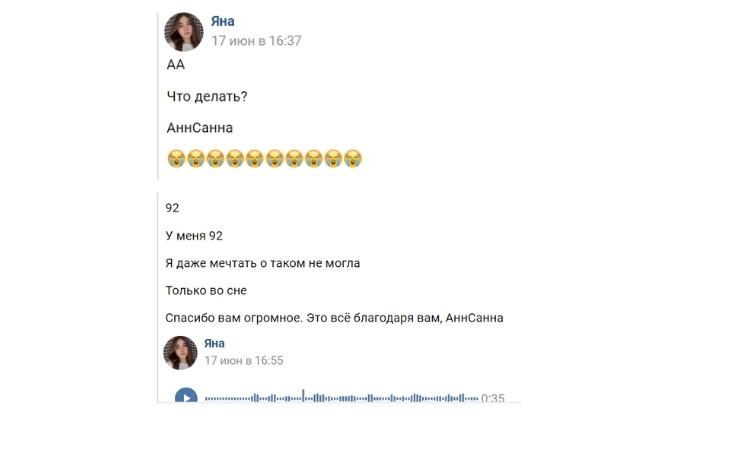Click the first crying emoji
Image resolution: width=732 pixels, height=460 pixels.
pyautogui.click(x=176, y=159)
